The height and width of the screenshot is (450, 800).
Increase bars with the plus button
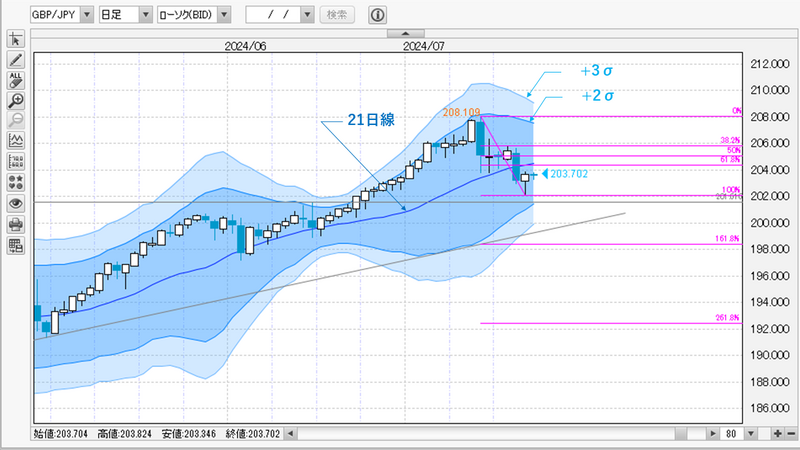(x=777, y=434)
